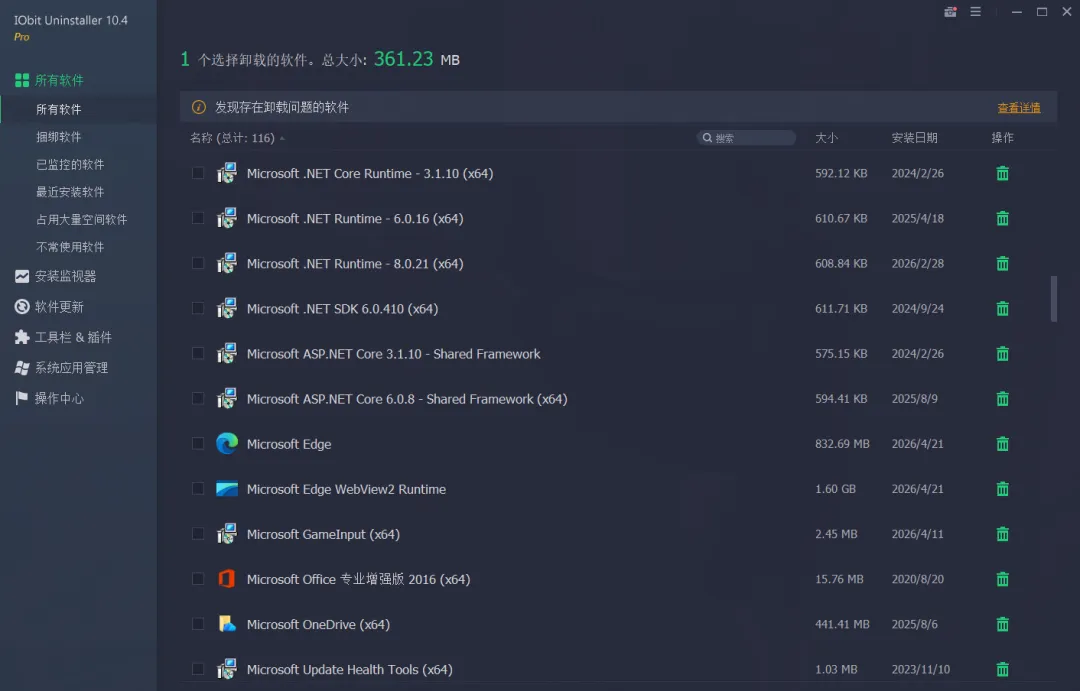Screen dimensions: 1080x691
Task: Select Microsoft ASP.NET Core 6.0.8 Shared Framework row text
Action: tap(407, 399)
